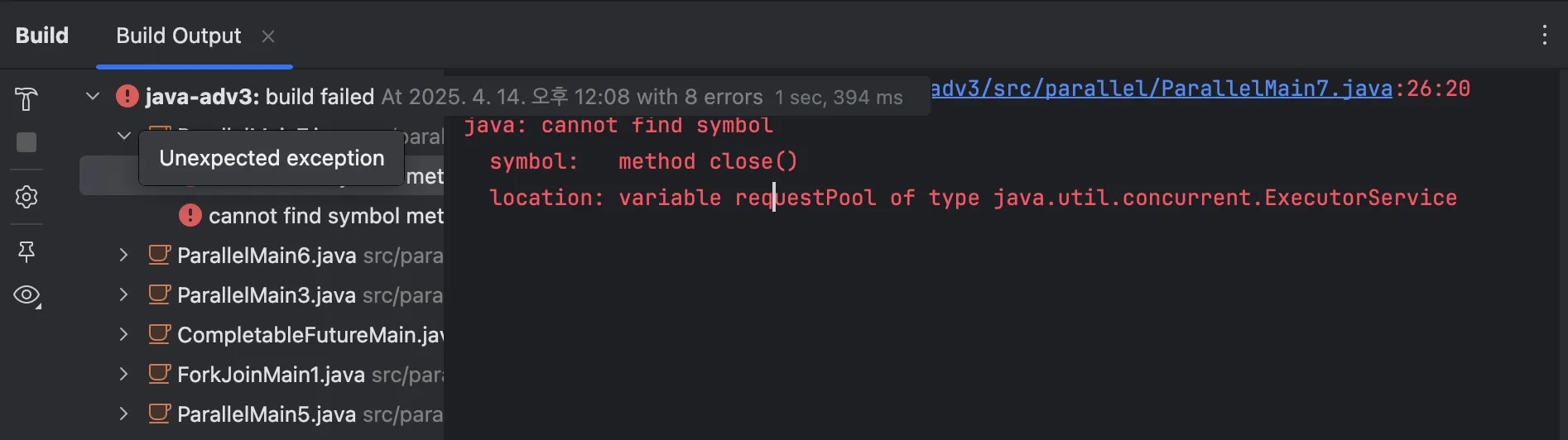The image size is (1568, 440).
Task: Open the eye view options icon
Action: point(26,295)
